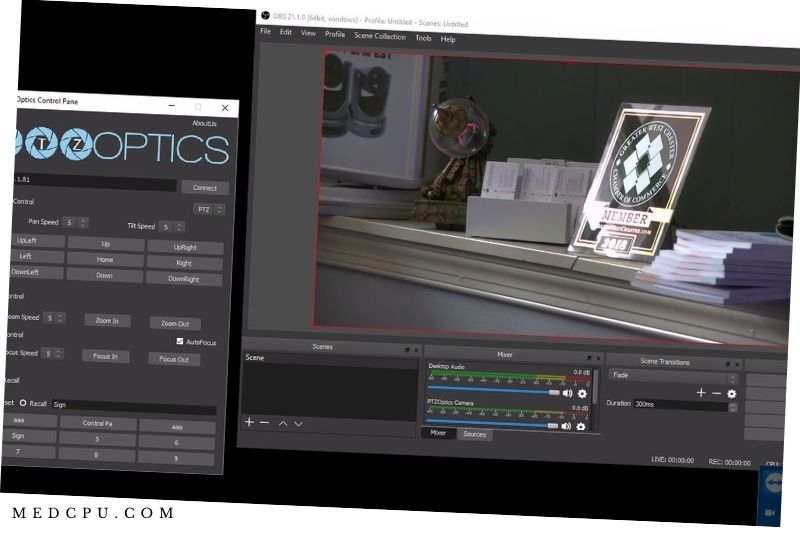The height and width of the screenshot is (533, 800).
Task: Open the Tools menu in OBS
Action: (423, 38)
